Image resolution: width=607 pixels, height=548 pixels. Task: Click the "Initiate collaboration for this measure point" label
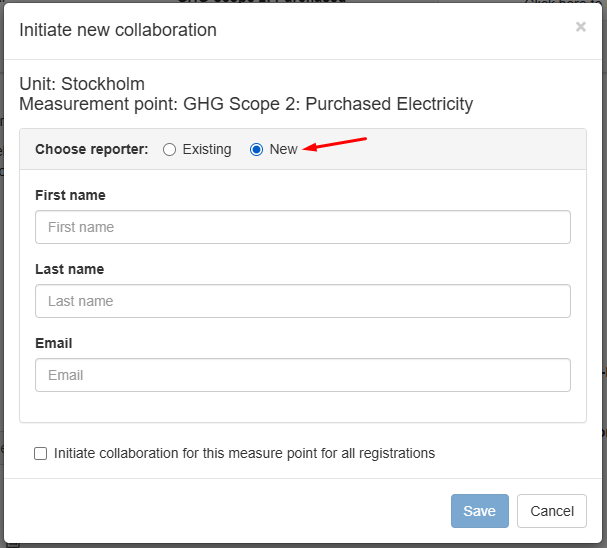click(244, 454)
